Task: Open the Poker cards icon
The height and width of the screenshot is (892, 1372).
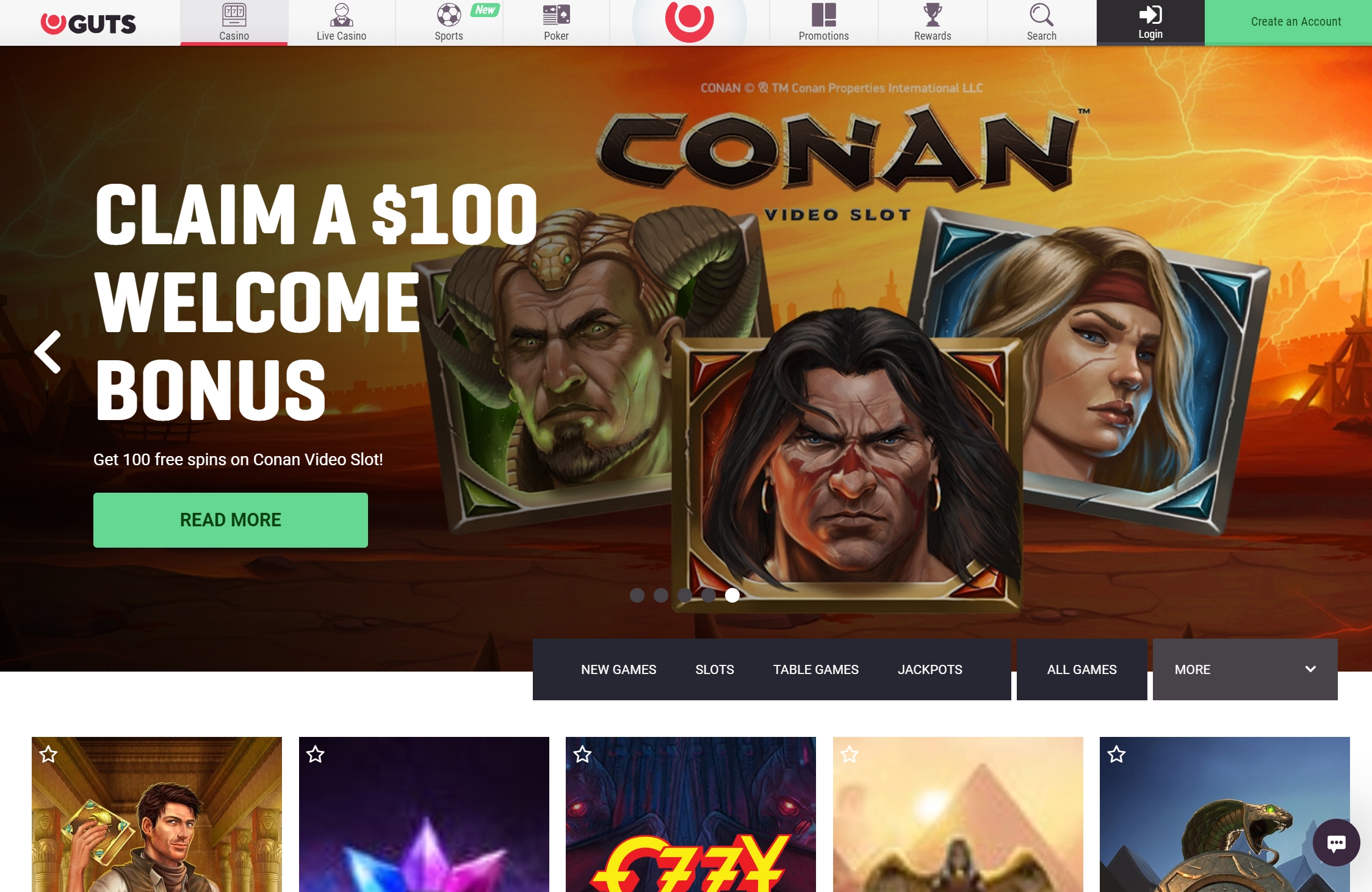Action: click(557, 15)
